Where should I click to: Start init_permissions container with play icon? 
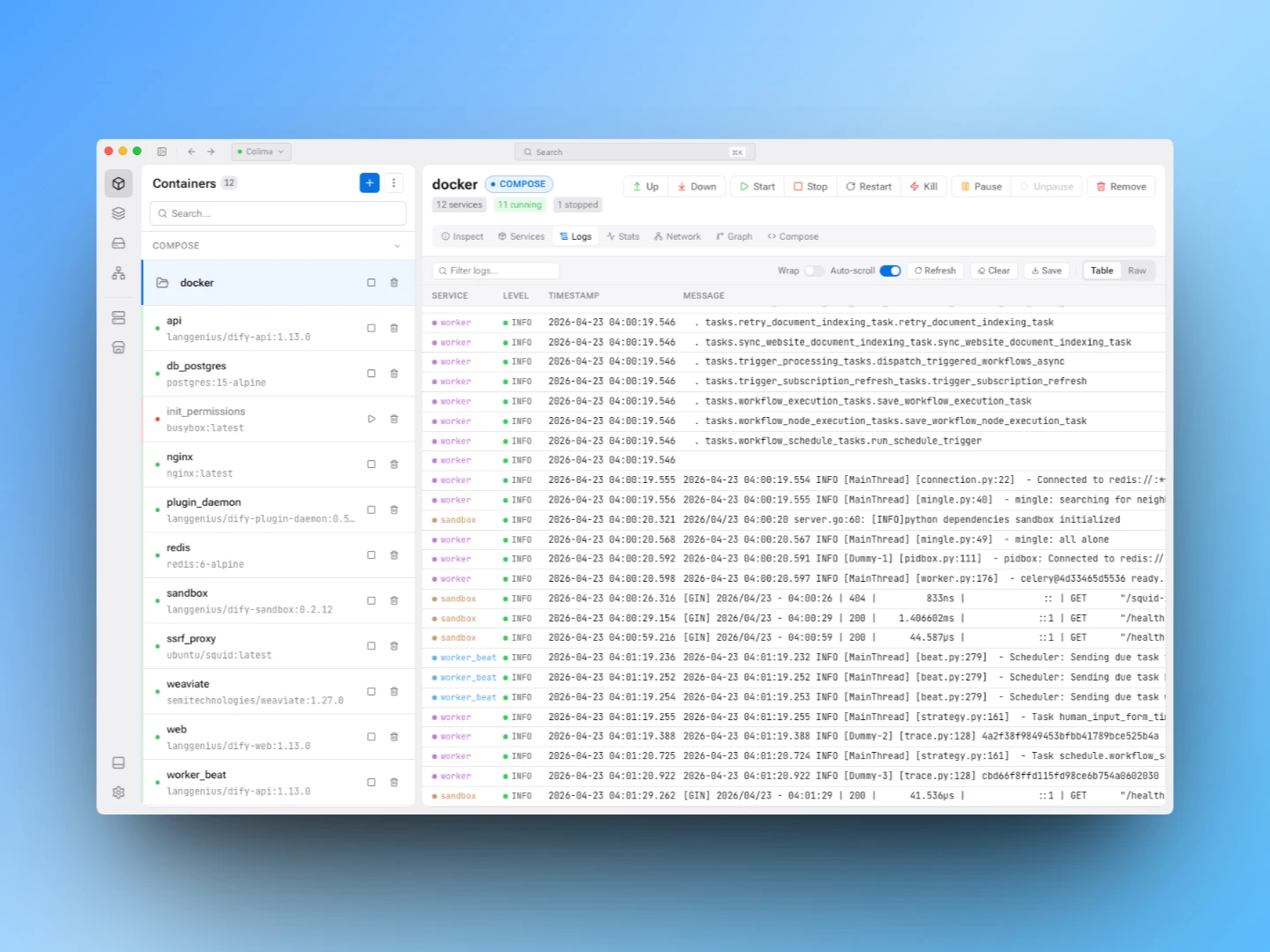(371, 419)
